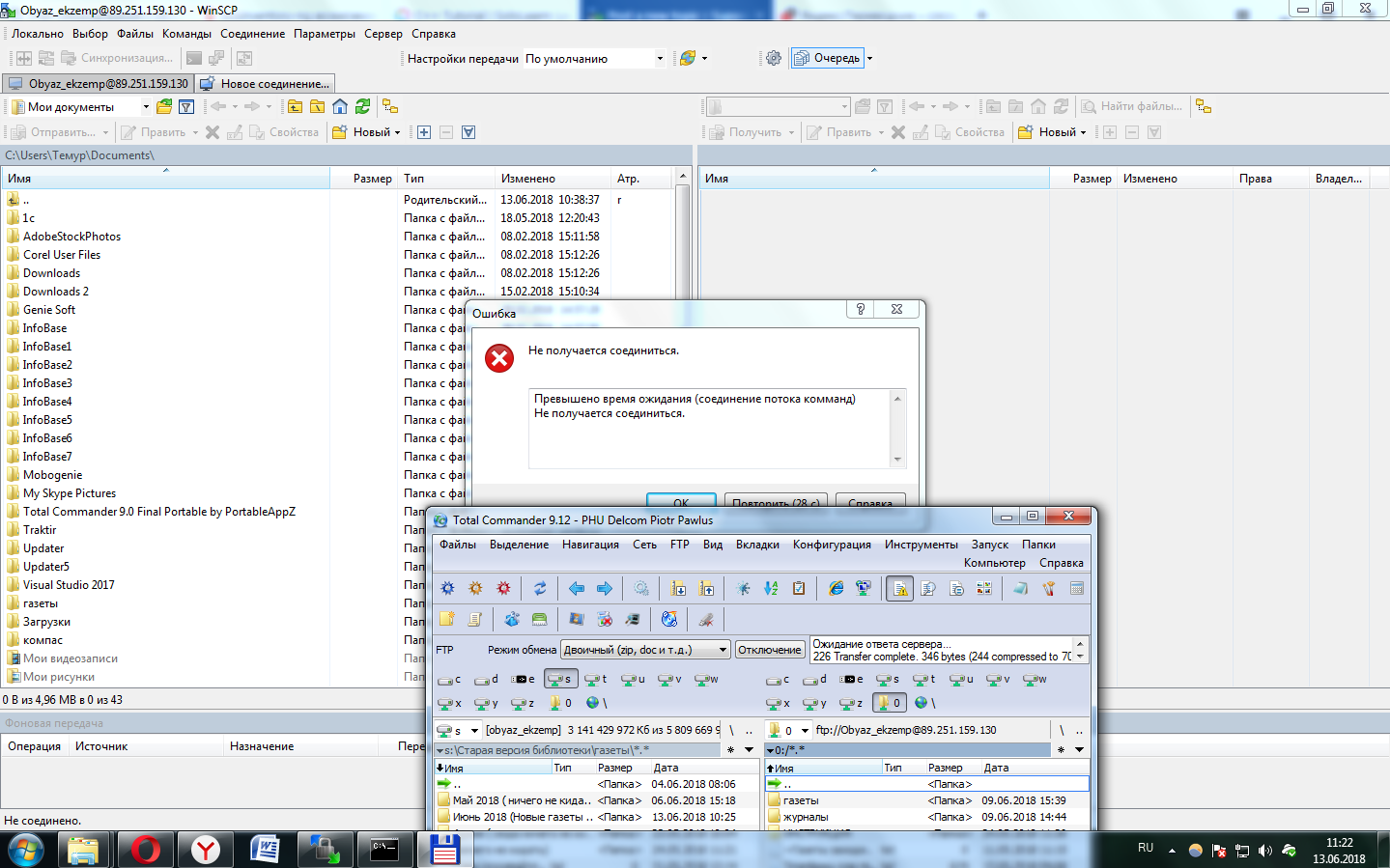This screenshot has height=868, width=1390.
Task: Select drive 0 button in right Total Commander panel
Action: click(890, 703)
